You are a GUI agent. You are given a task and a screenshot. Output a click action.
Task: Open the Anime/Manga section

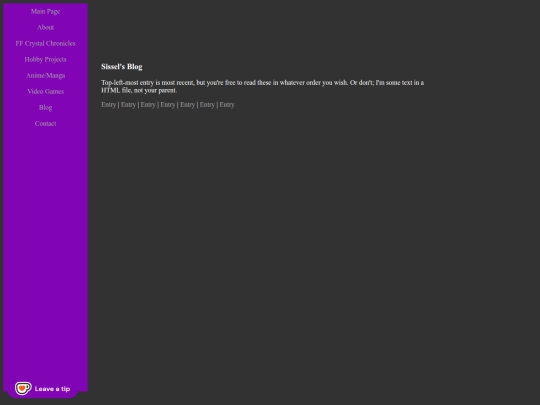[x=45, y=75]
